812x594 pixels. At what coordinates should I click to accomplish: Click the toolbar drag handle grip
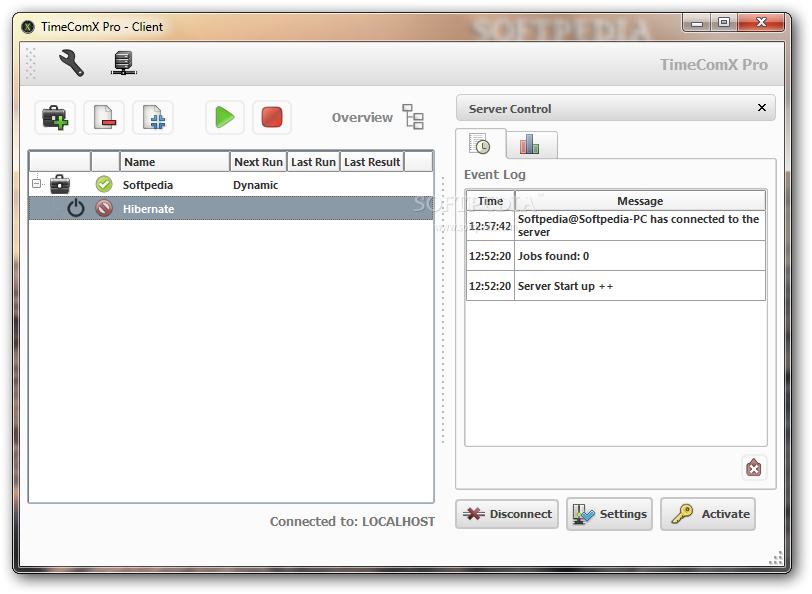(31, 64)
